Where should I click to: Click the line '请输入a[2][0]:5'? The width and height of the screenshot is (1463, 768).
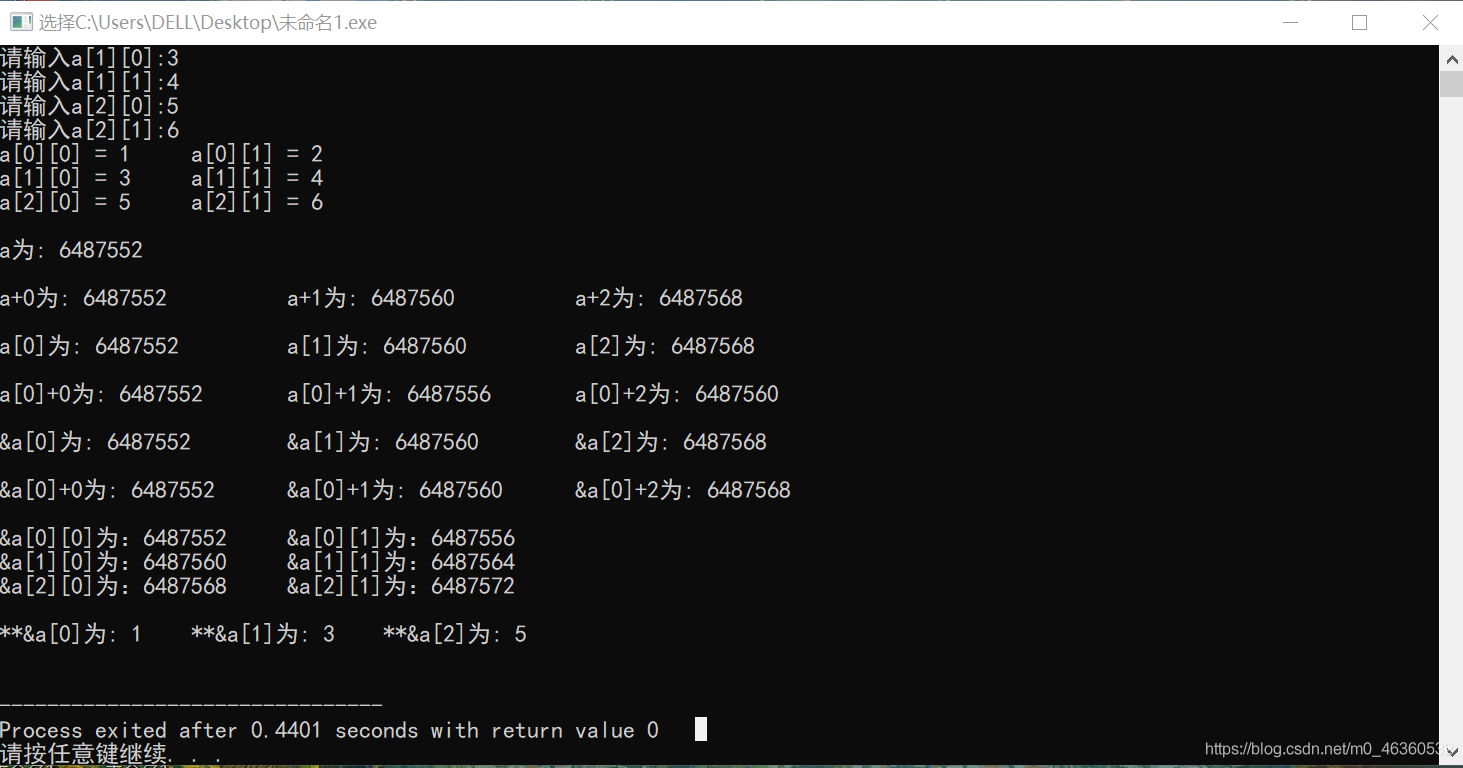90,106
